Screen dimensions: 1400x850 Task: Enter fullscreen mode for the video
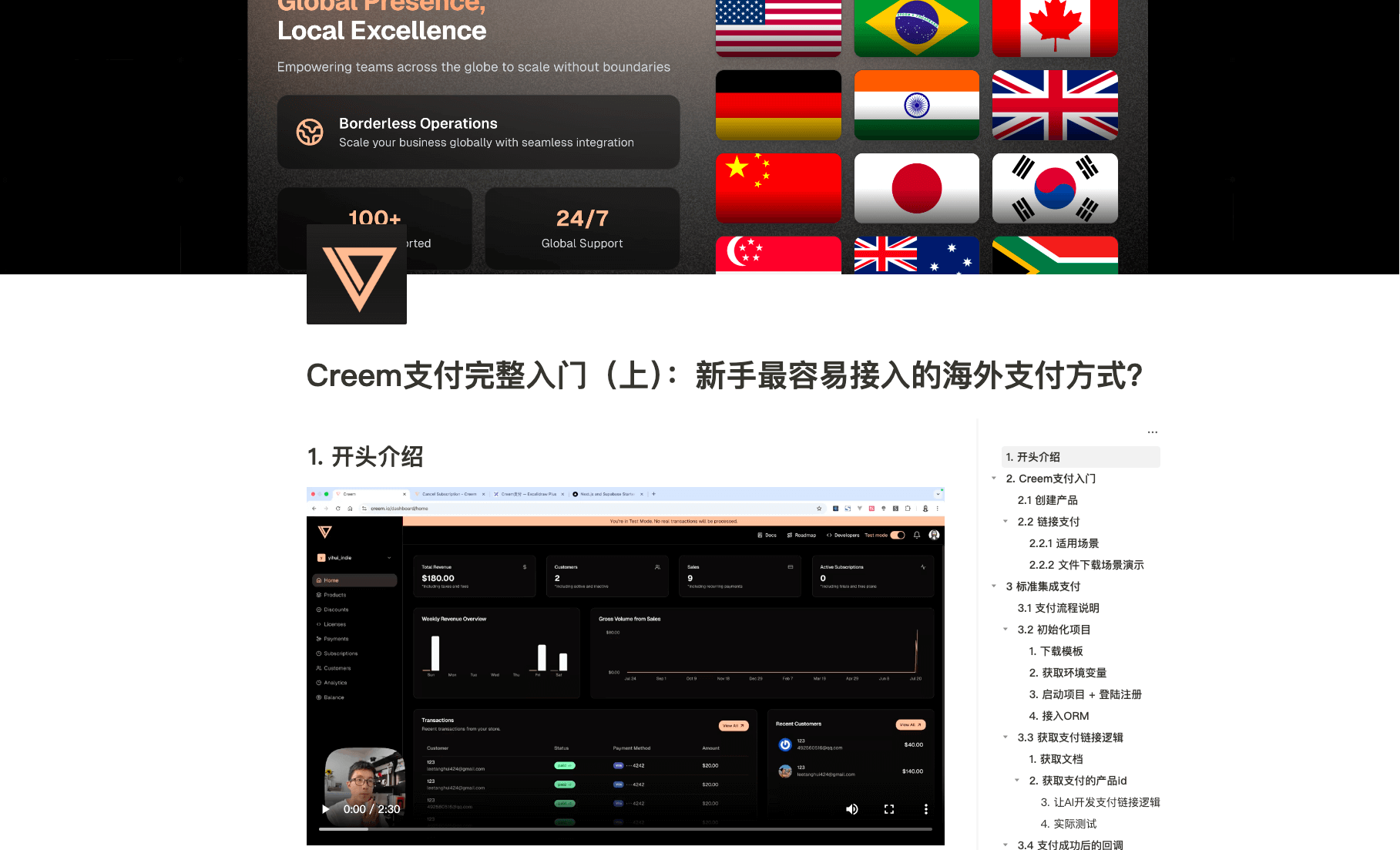889,809
